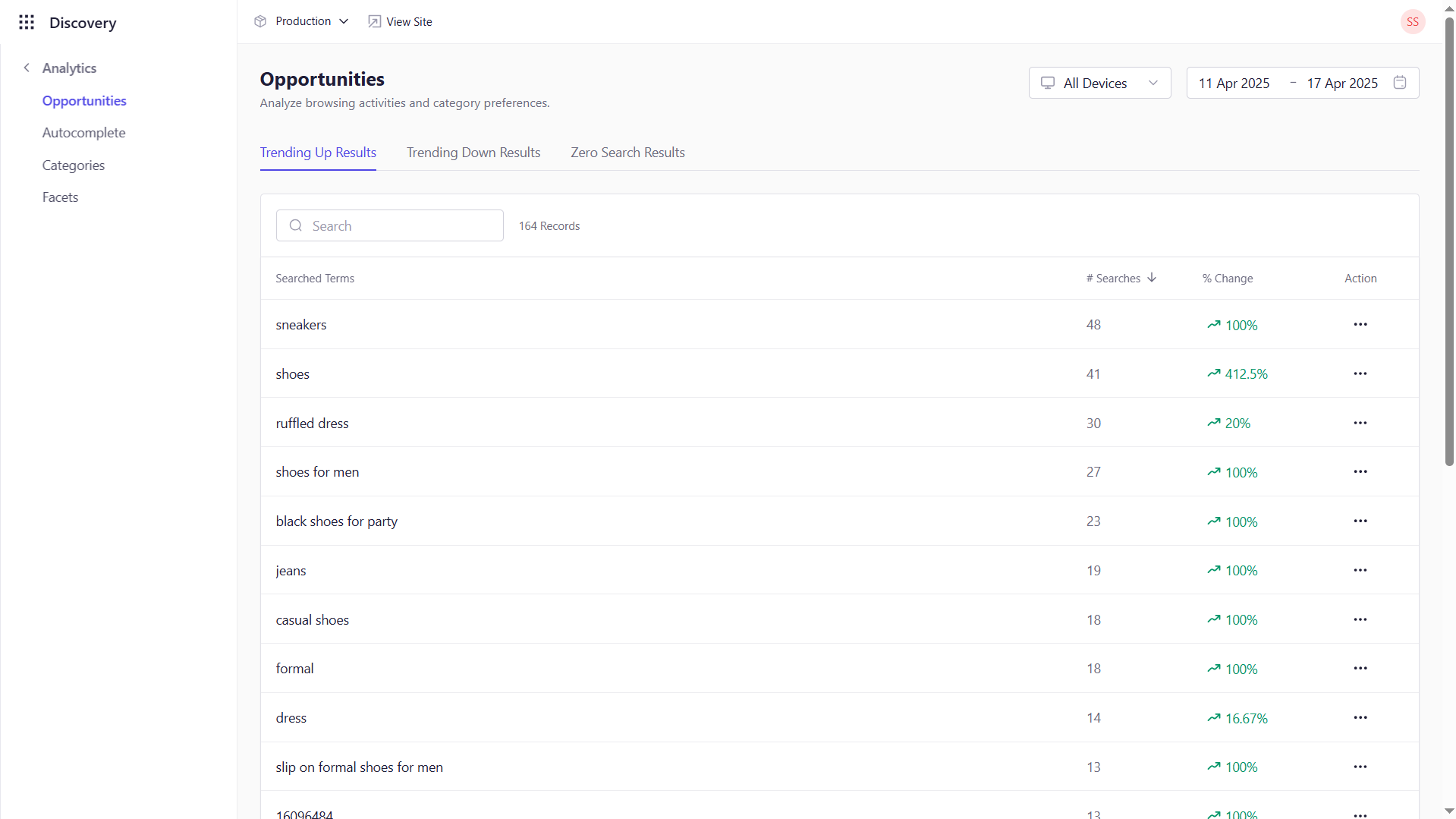This screenshot has width=1456, height=819.
Task: Open the All Devices dropdown
Action: pos(1099,83)
